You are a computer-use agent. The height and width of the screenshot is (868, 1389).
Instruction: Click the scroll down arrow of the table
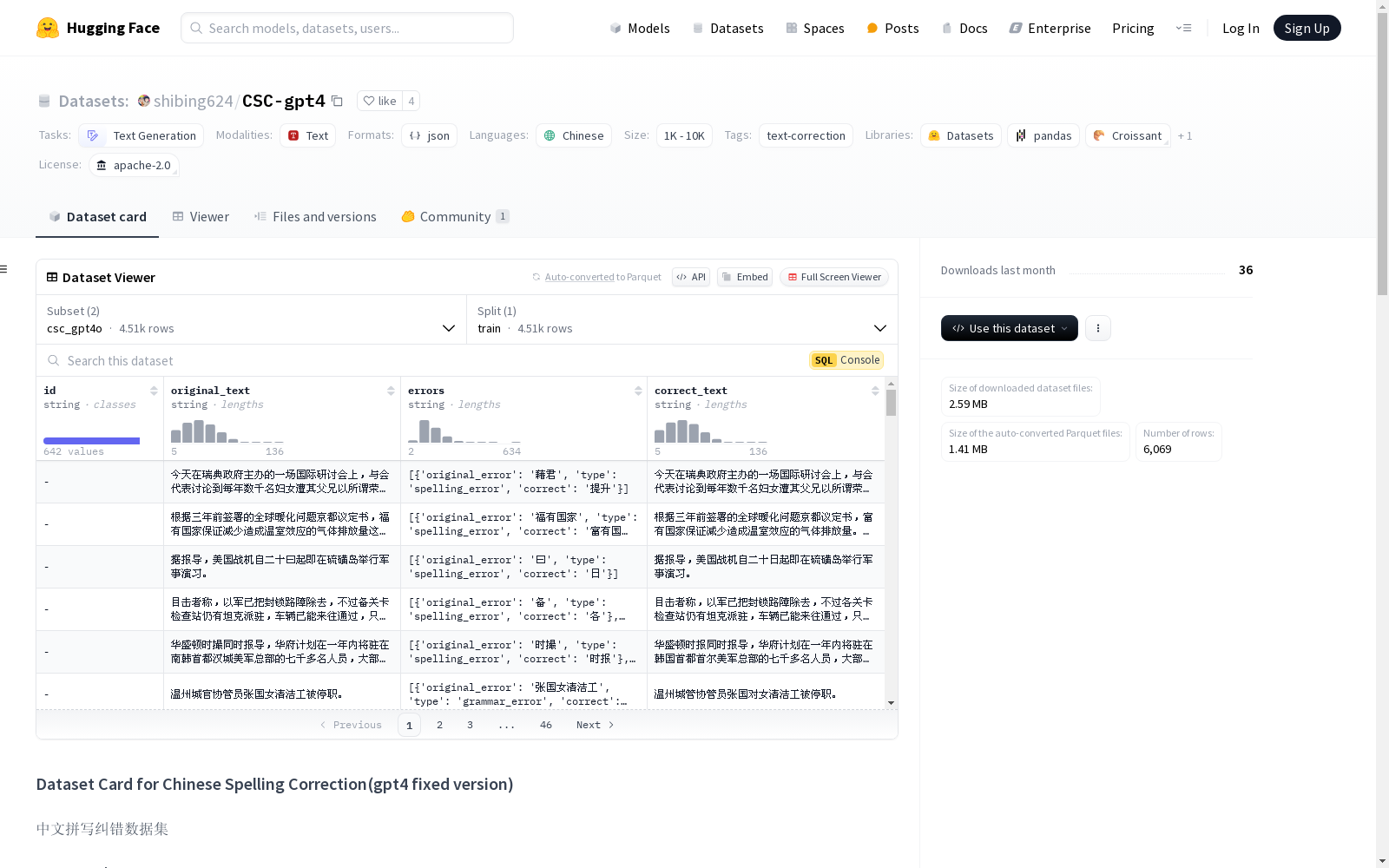pyautogui.click(x=891, y=703)
